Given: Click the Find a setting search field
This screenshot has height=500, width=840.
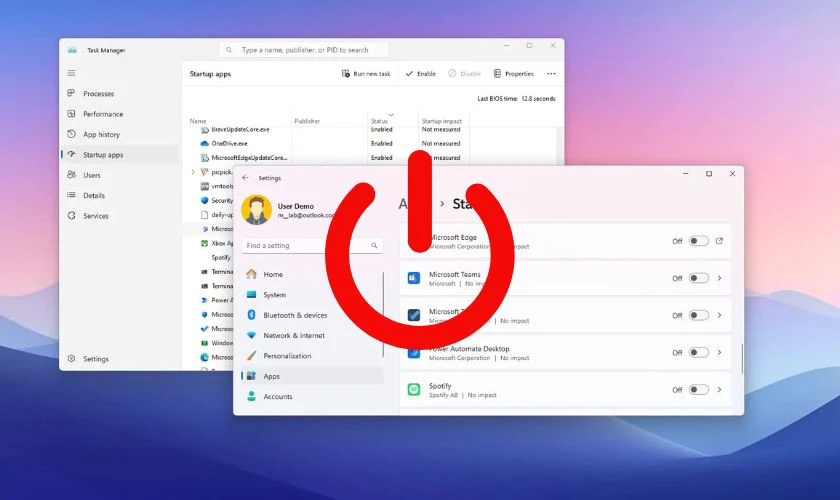Looking at the screenshot, I should (x=312, y=245).
